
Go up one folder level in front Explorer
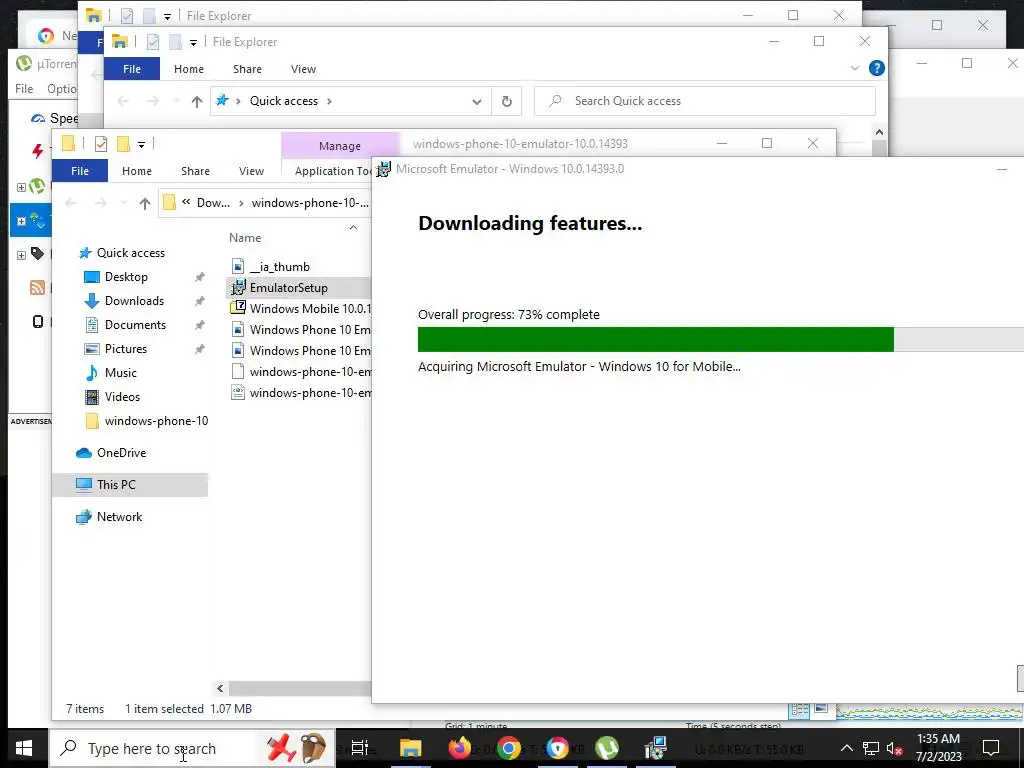point(145,203)
